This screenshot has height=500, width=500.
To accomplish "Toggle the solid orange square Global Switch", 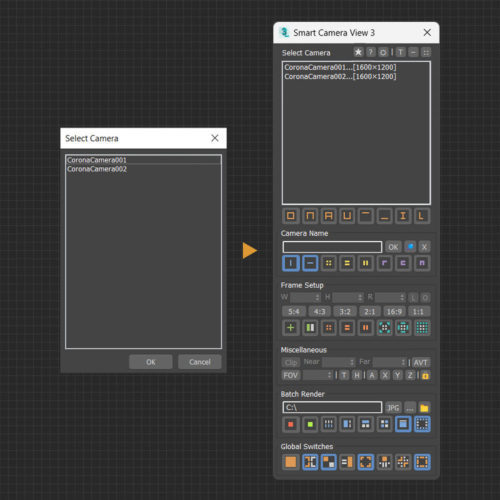I will click(291, 462).
